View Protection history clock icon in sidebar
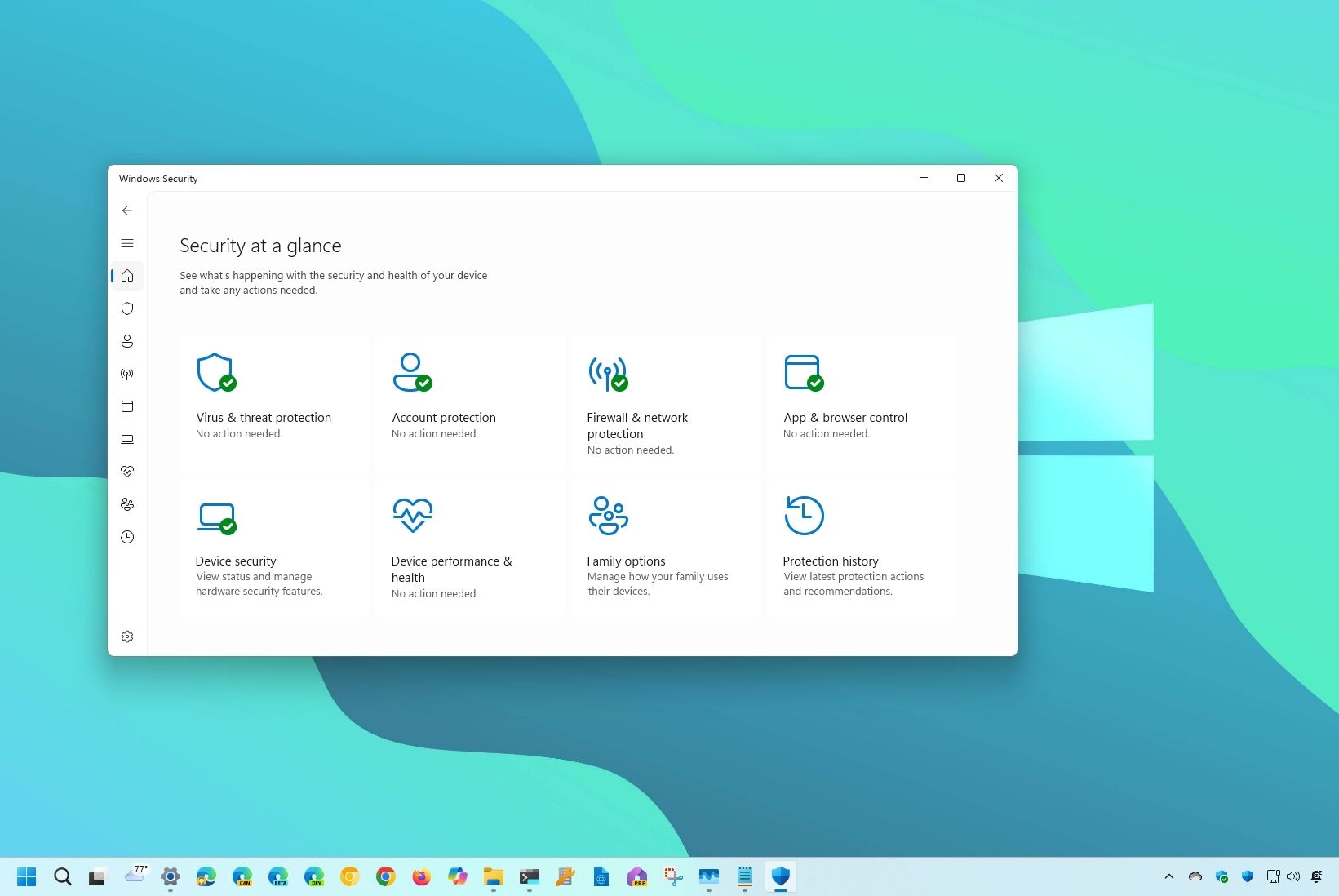1339x896 pixels. pos(127,536)
